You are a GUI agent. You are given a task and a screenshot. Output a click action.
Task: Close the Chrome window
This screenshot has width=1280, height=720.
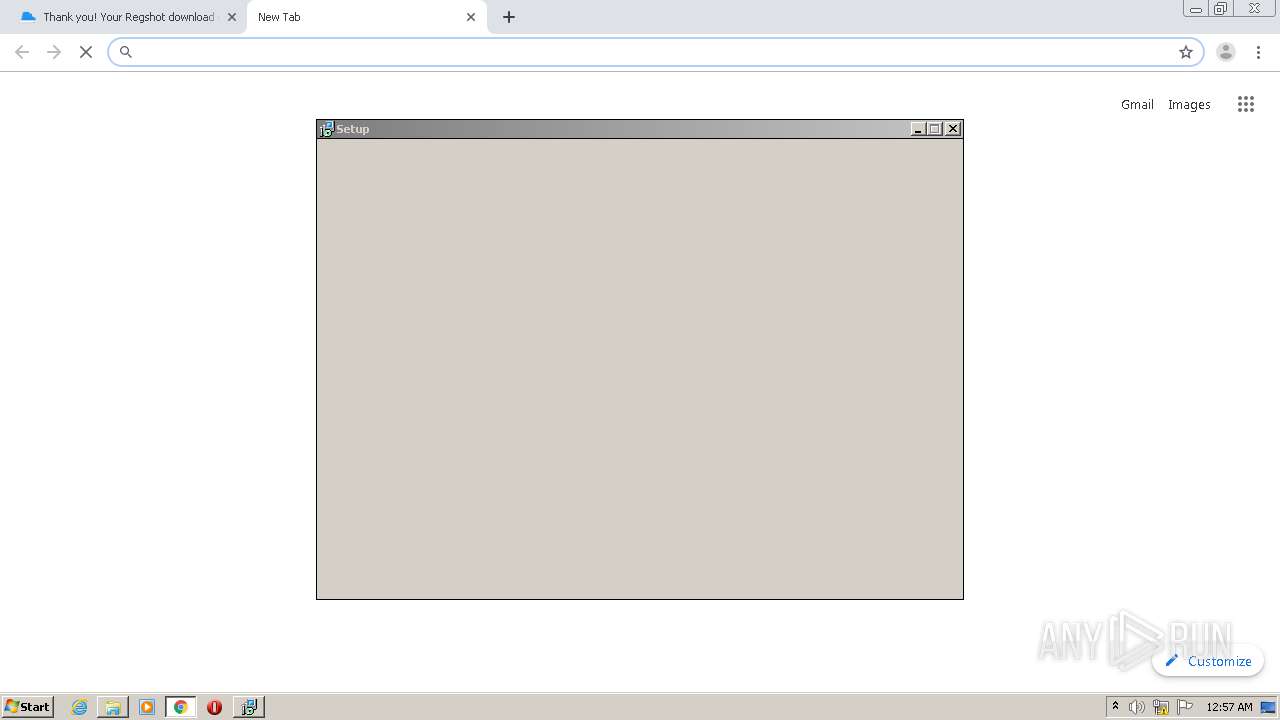click(1254, 9)
